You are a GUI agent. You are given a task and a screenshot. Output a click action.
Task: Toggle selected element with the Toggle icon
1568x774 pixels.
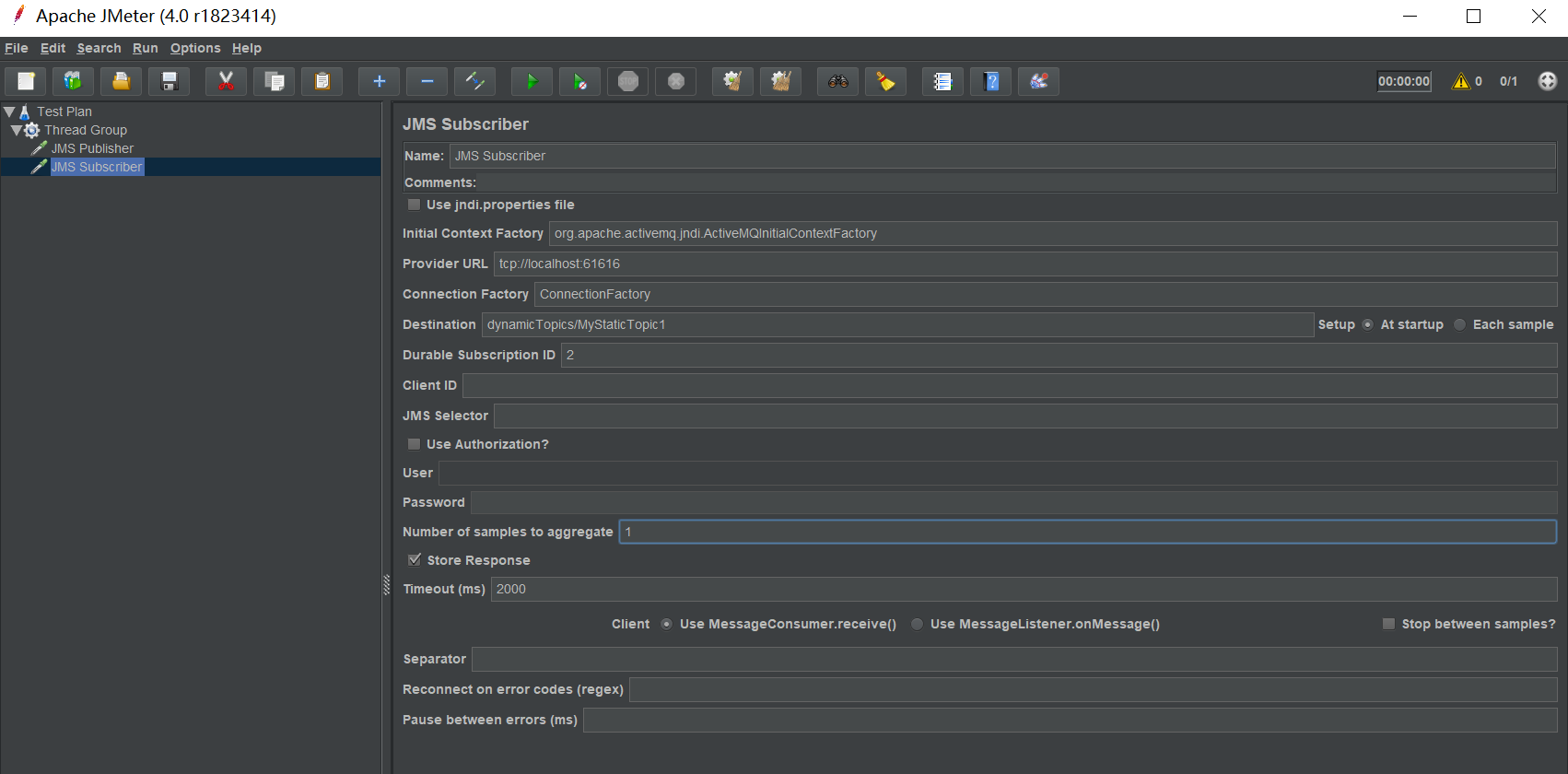click(x=474, y=81)
